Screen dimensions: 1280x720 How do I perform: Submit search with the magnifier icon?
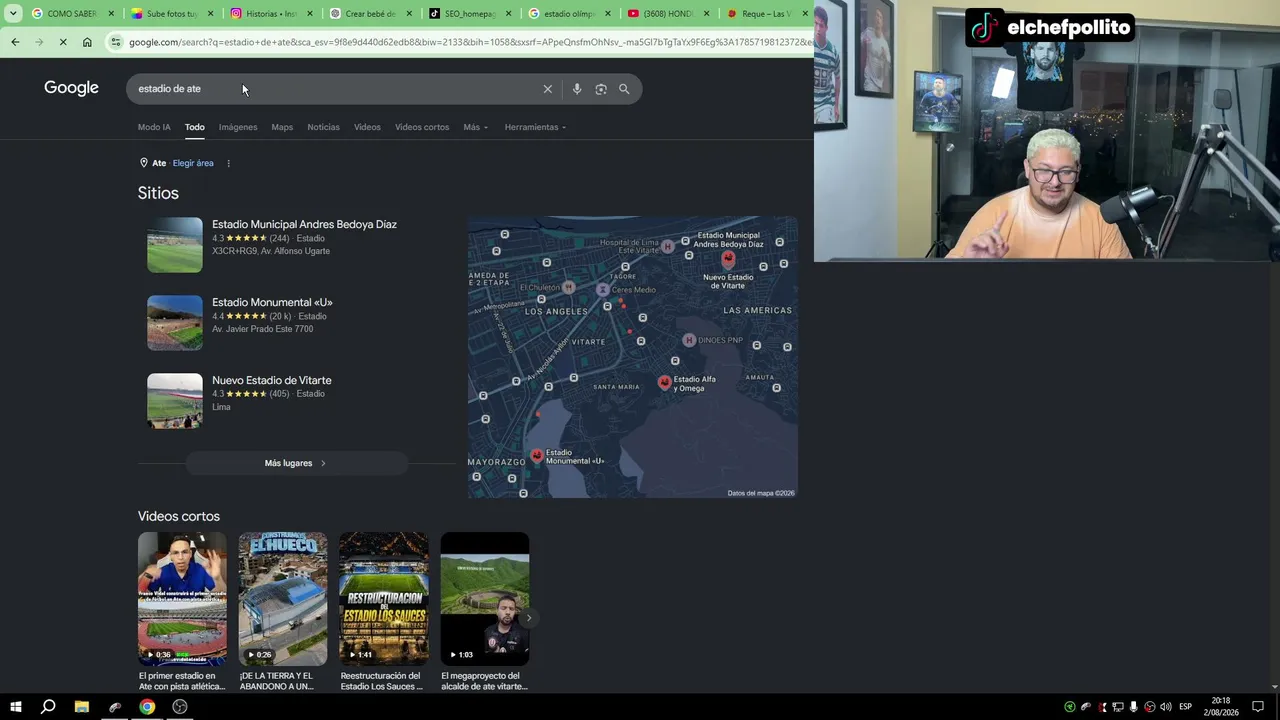[x=624, y=89]
